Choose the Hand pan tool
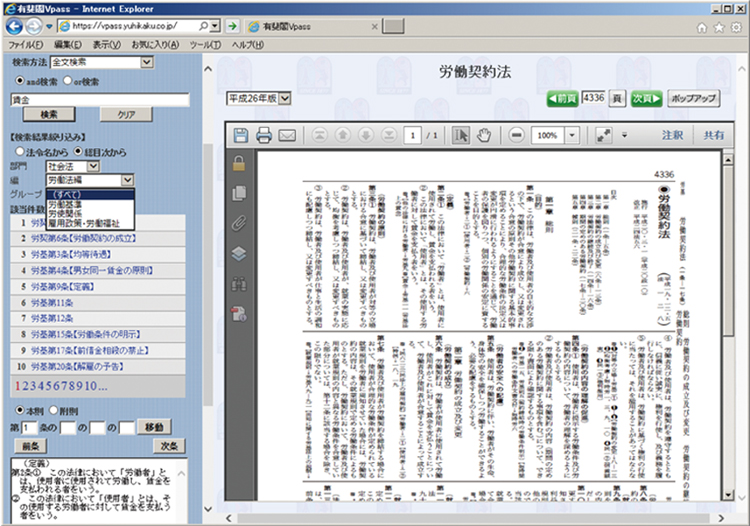Screen dimensions: 750x526 tap(484, 135)
